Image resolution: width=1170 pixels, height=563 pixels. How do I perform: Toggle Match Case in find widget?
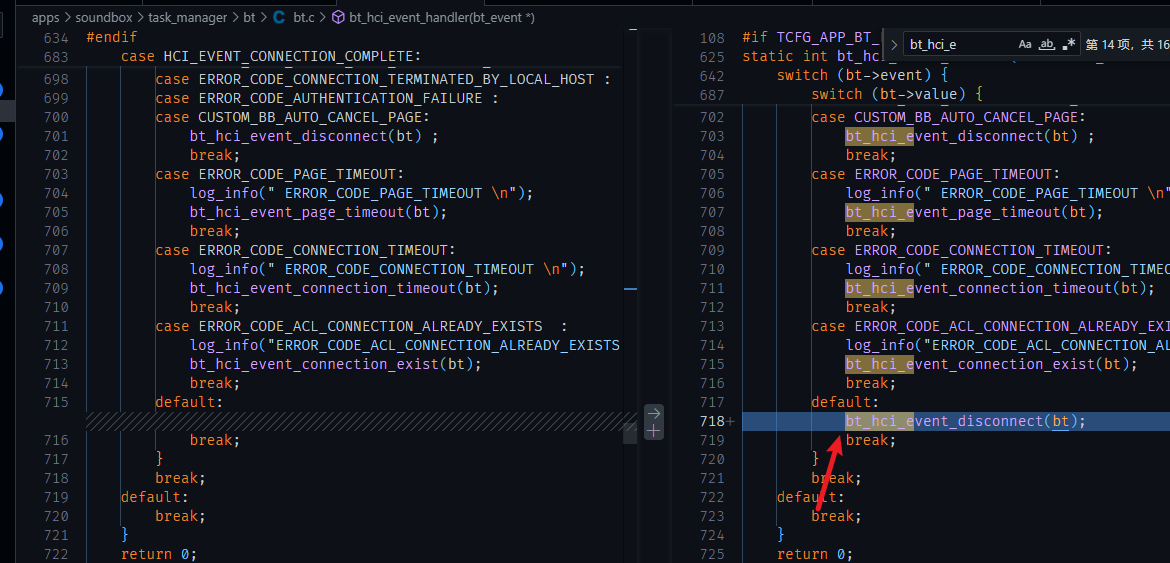(x=1024, y=45)
